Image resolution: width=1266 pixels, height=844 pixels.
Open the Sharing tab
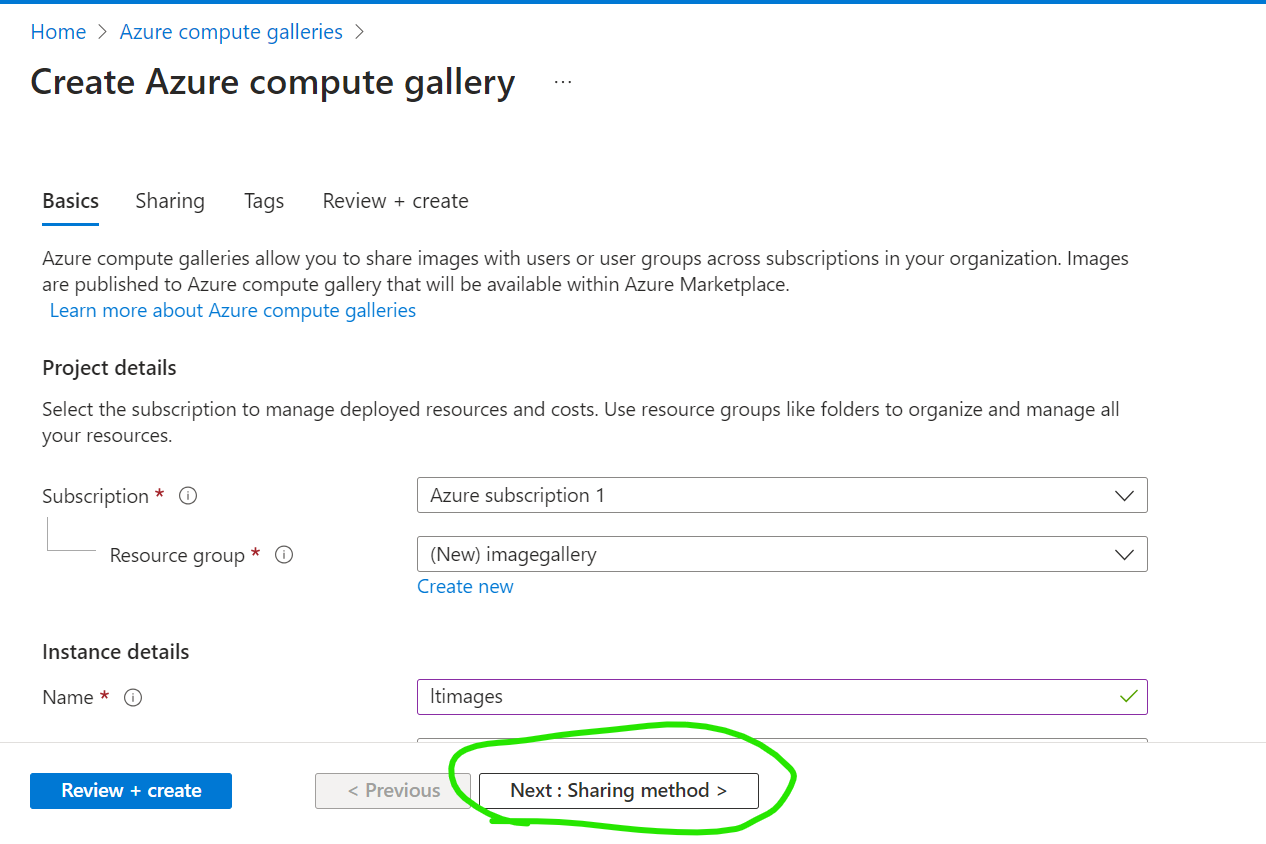170,201
